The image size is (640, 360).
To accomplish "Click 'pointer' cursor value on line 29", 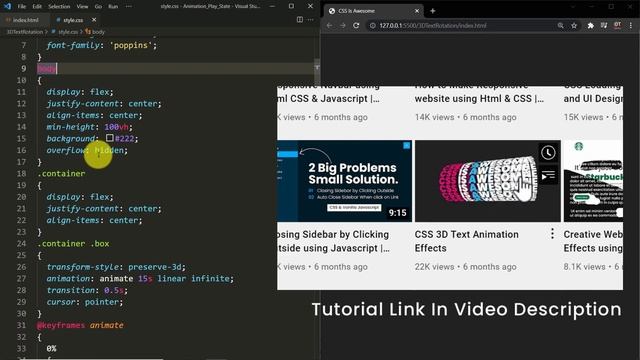I will click(101, 302).
